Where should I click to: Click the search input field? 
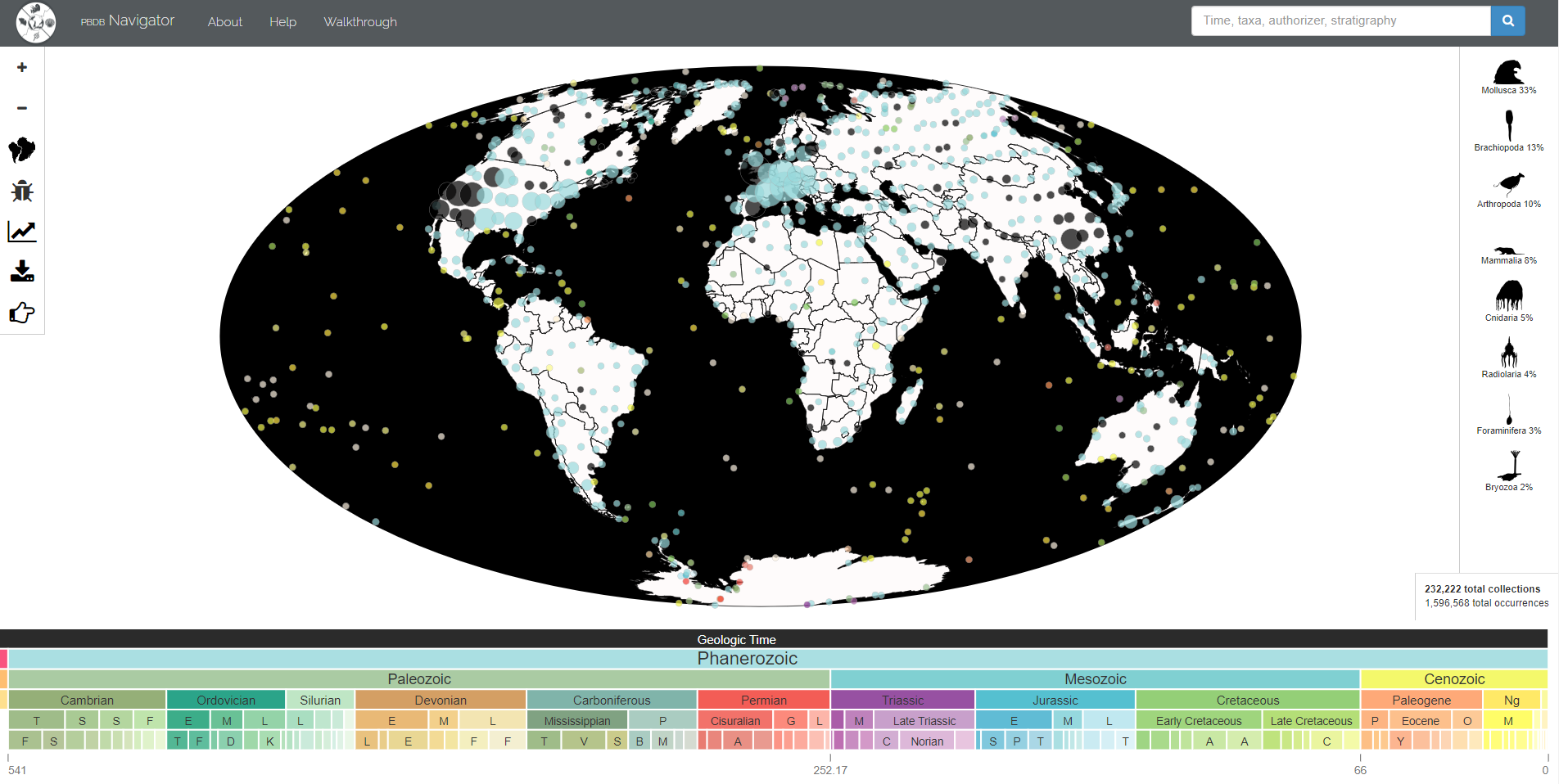point(1340,21)
